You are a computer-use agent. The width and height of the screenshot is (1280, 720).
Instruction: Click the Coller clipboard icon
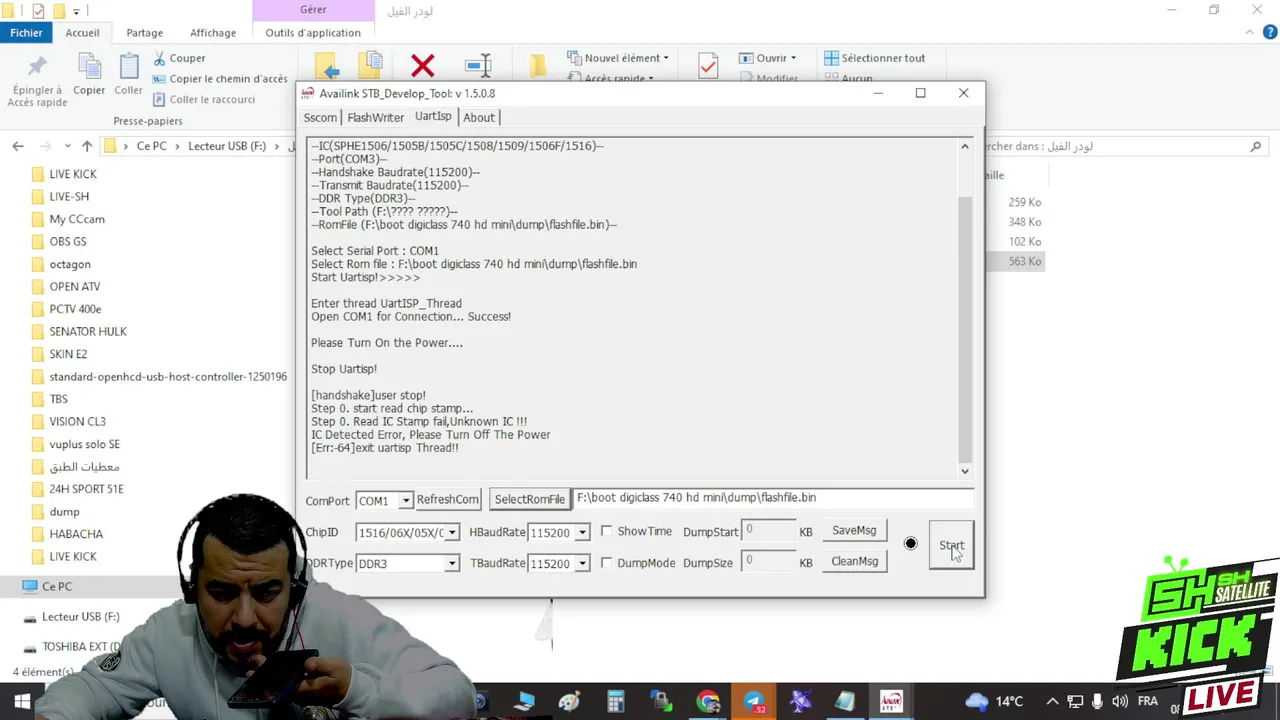click(128, 67)
